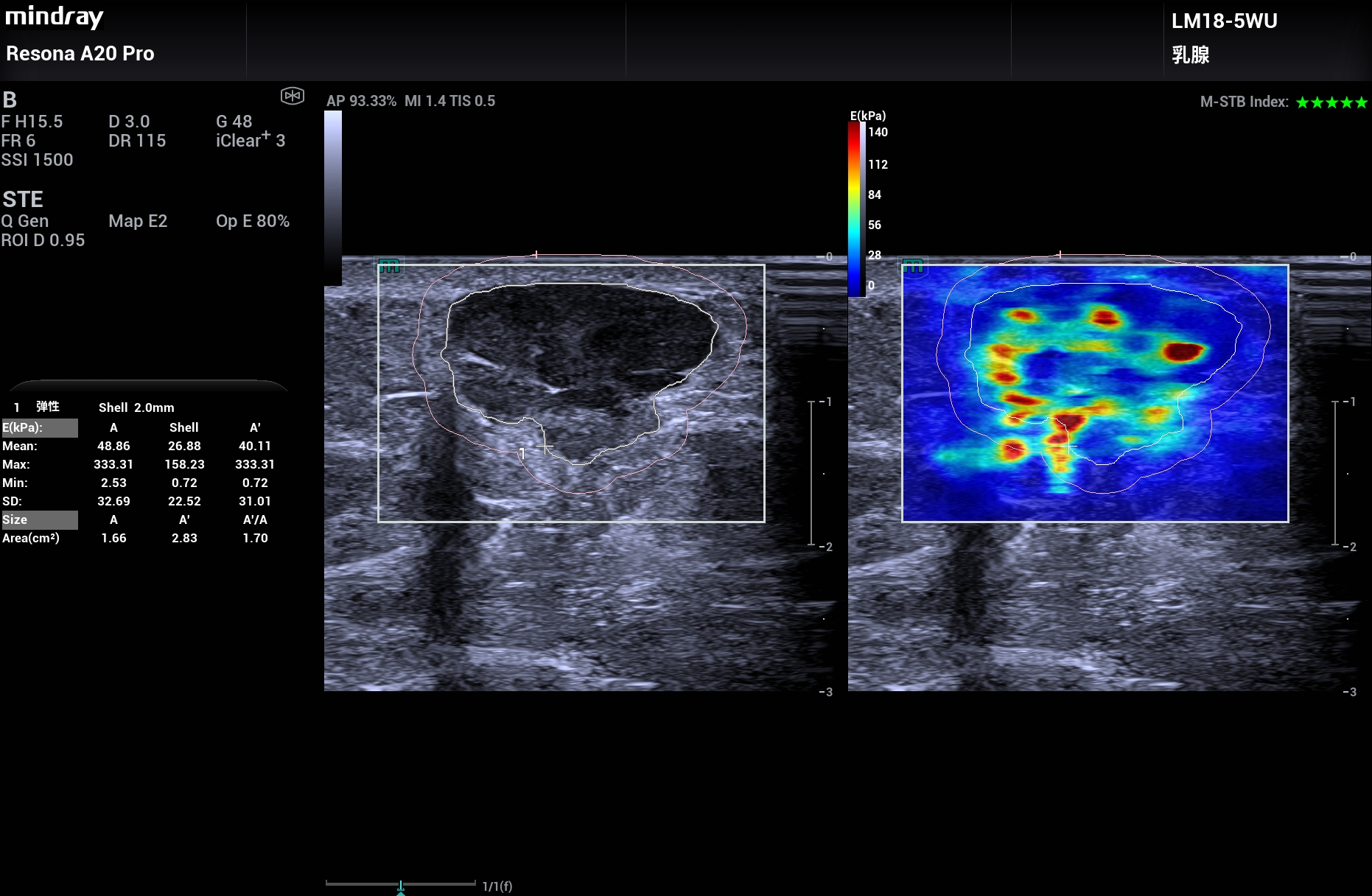Click the image flip icon beside B mode

click(293, 96)
